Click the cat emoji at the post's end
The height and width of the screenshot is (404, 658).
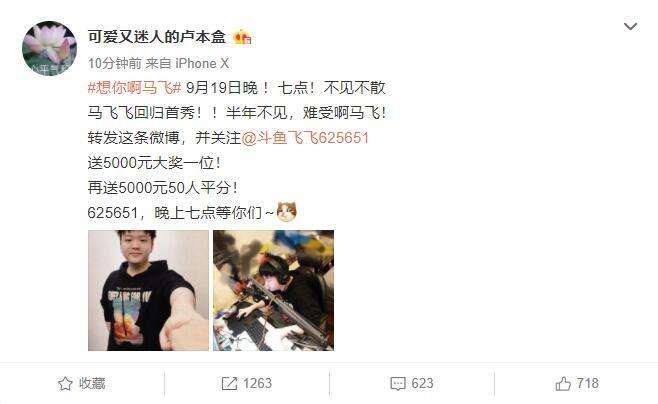287,212
